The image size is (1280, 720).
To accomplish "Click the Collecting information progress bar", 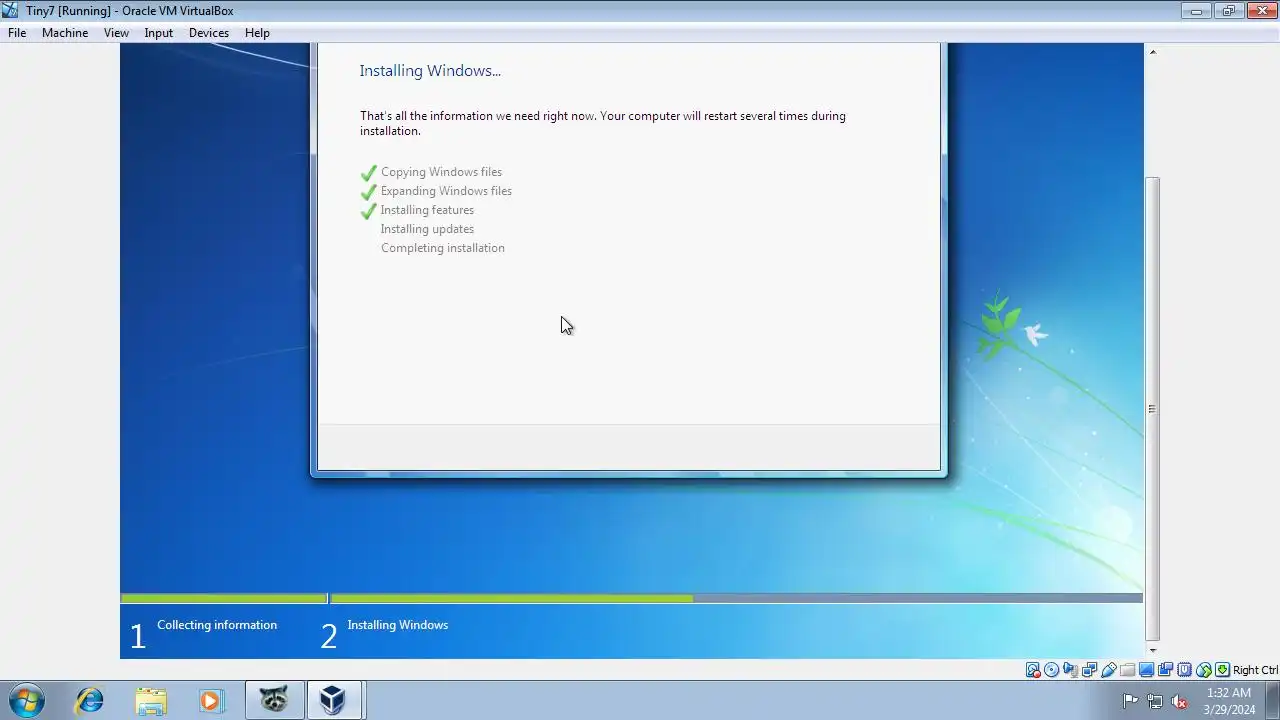I will pos(224,598).
